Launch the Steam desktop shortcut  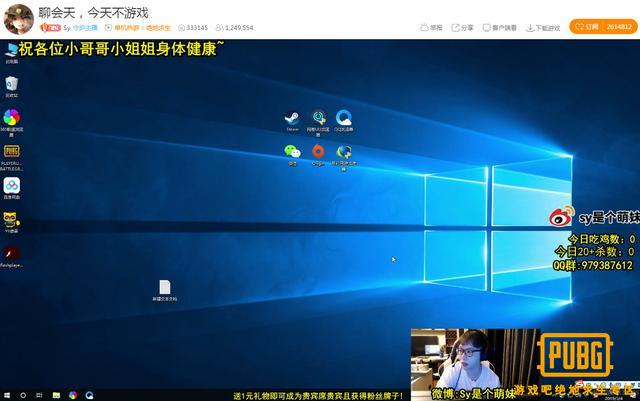[292, 121]
